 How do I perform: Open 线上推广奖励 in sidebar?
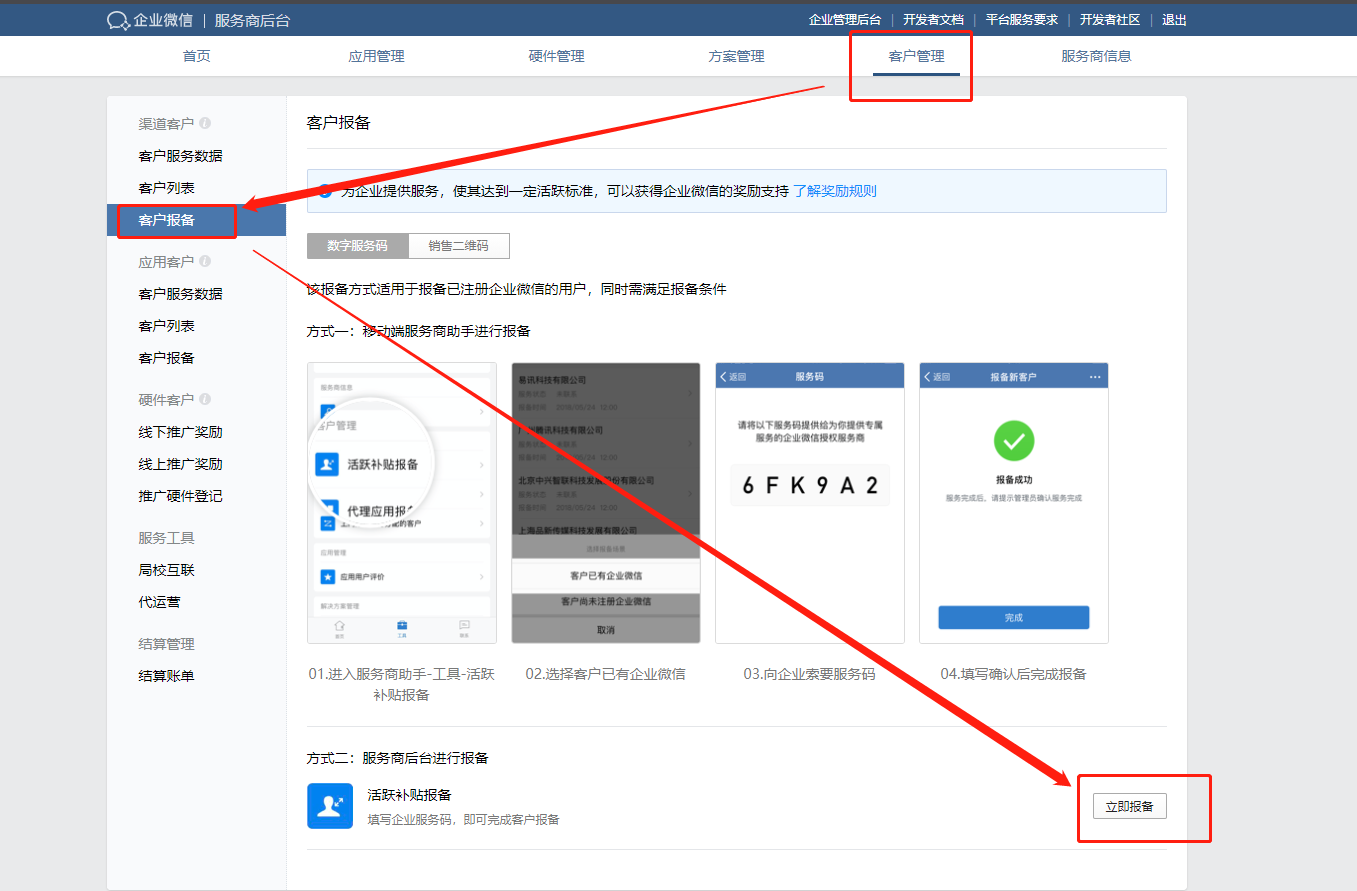181,464
